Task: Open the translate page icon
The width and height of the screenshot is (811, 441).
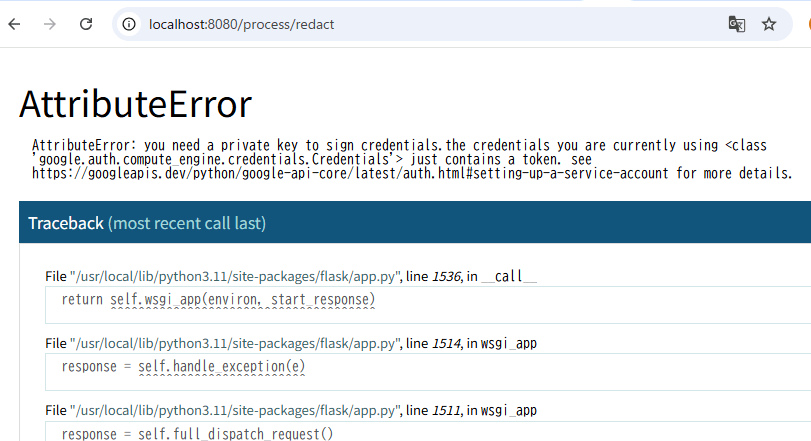Action: pos(736,24)
